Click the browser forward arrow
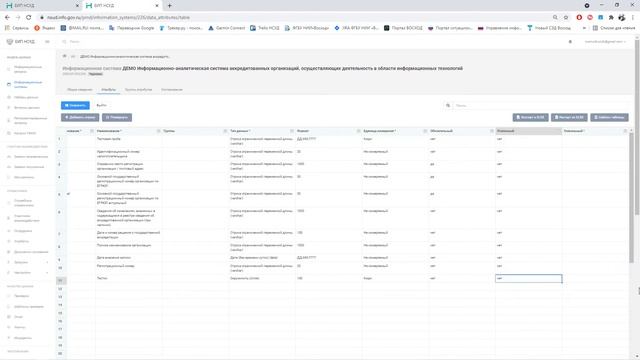 coord(18,18)
